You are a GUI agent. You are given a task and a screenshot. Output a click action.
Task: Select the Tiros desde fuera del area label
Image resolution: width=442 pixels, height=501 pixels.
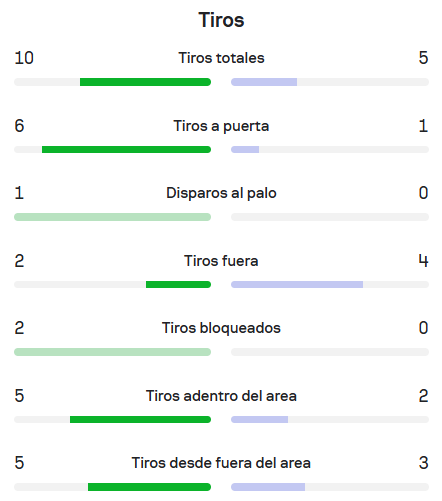tap(221, 463)
